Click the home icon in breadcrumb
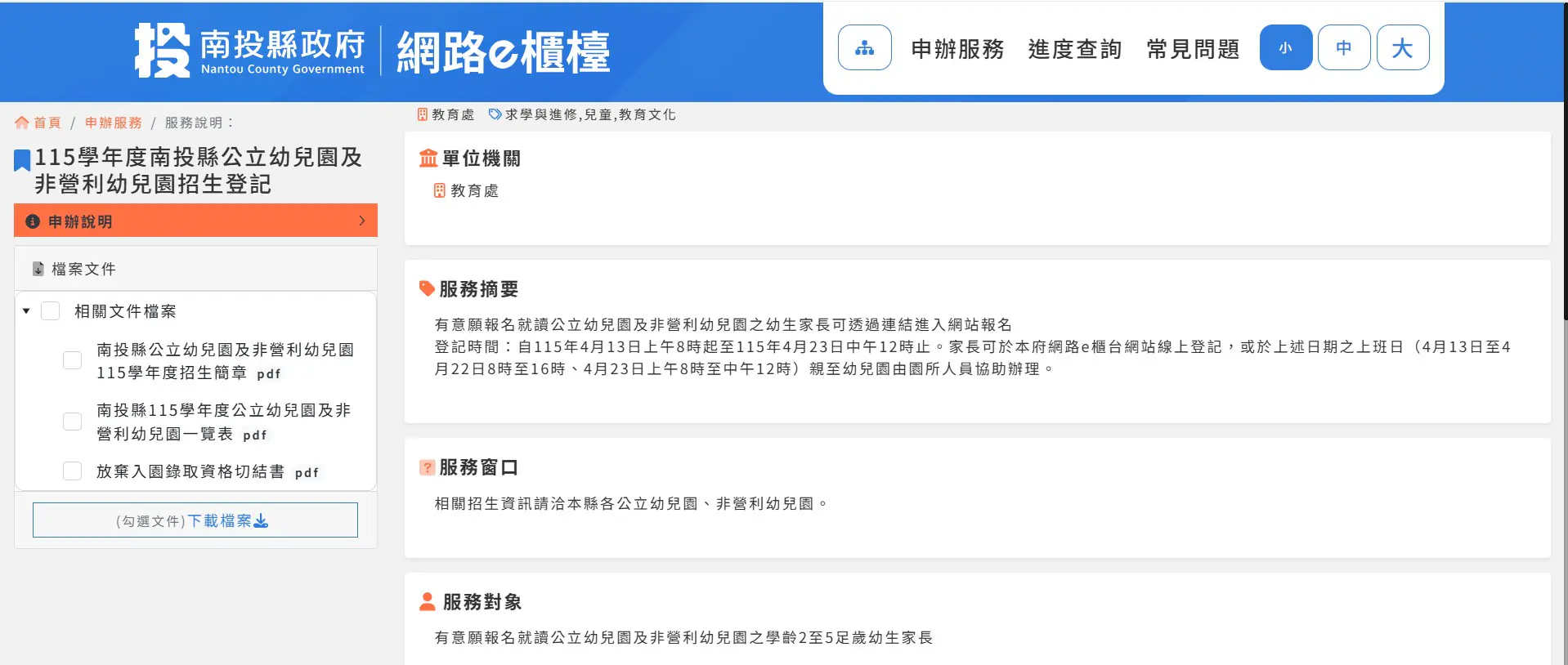Image resolution: width=1568 pixels, height=665 pixels. pyautogui.click(x=22, y=123)
